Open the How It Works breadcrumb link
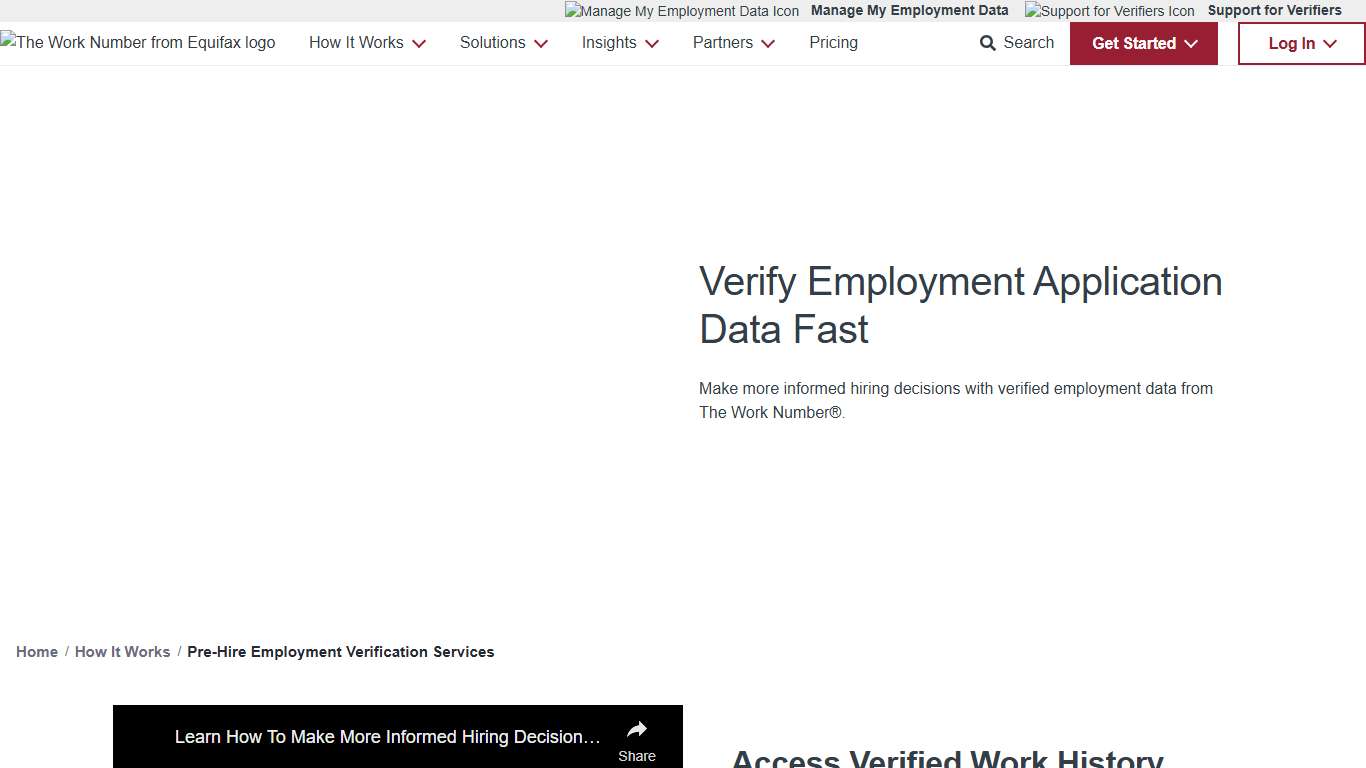The width and height of the screenshot is (1366, 768). pos(122,651)
